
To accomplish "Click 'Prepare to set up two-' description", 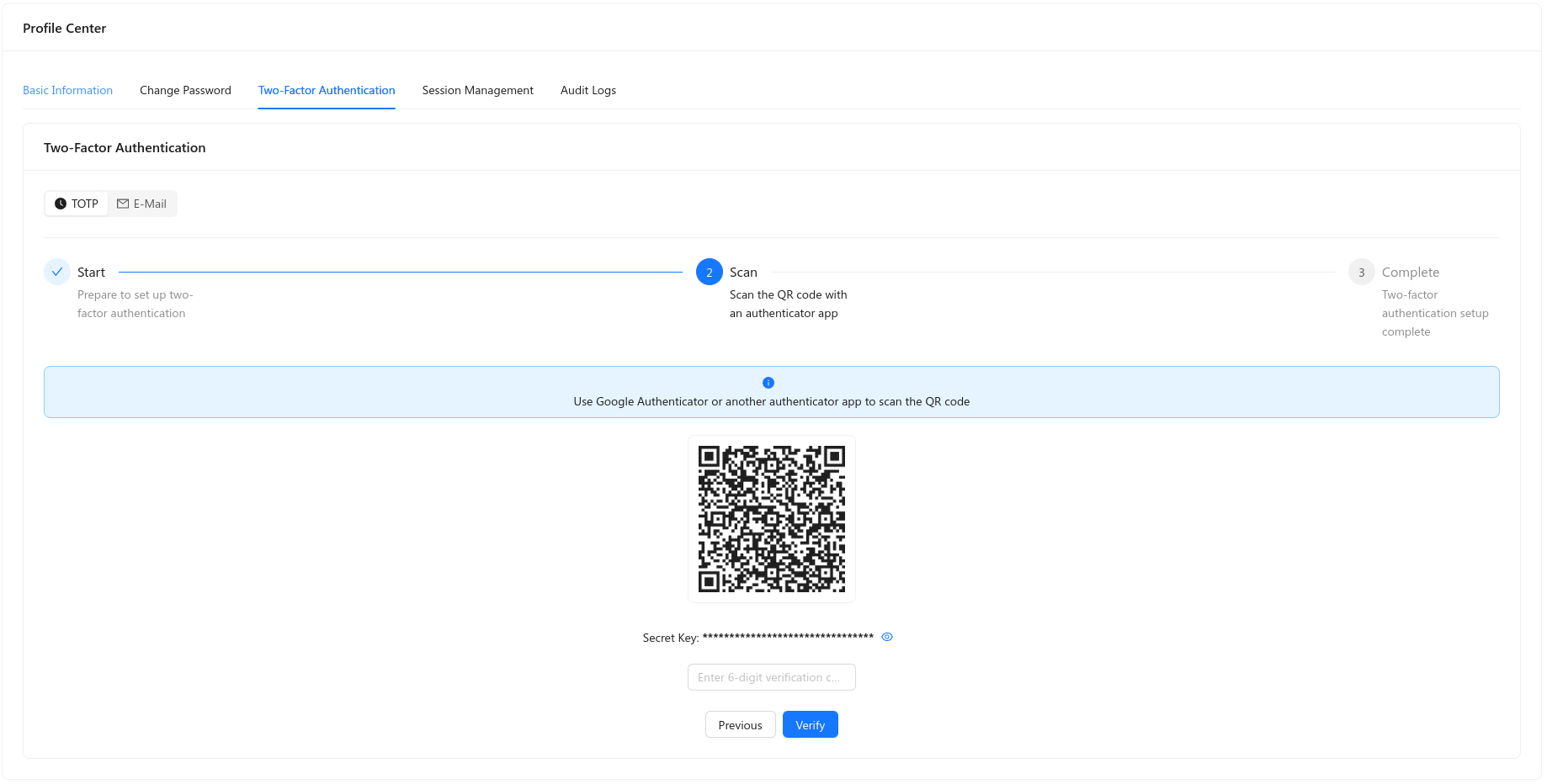I will pos(136,294).
